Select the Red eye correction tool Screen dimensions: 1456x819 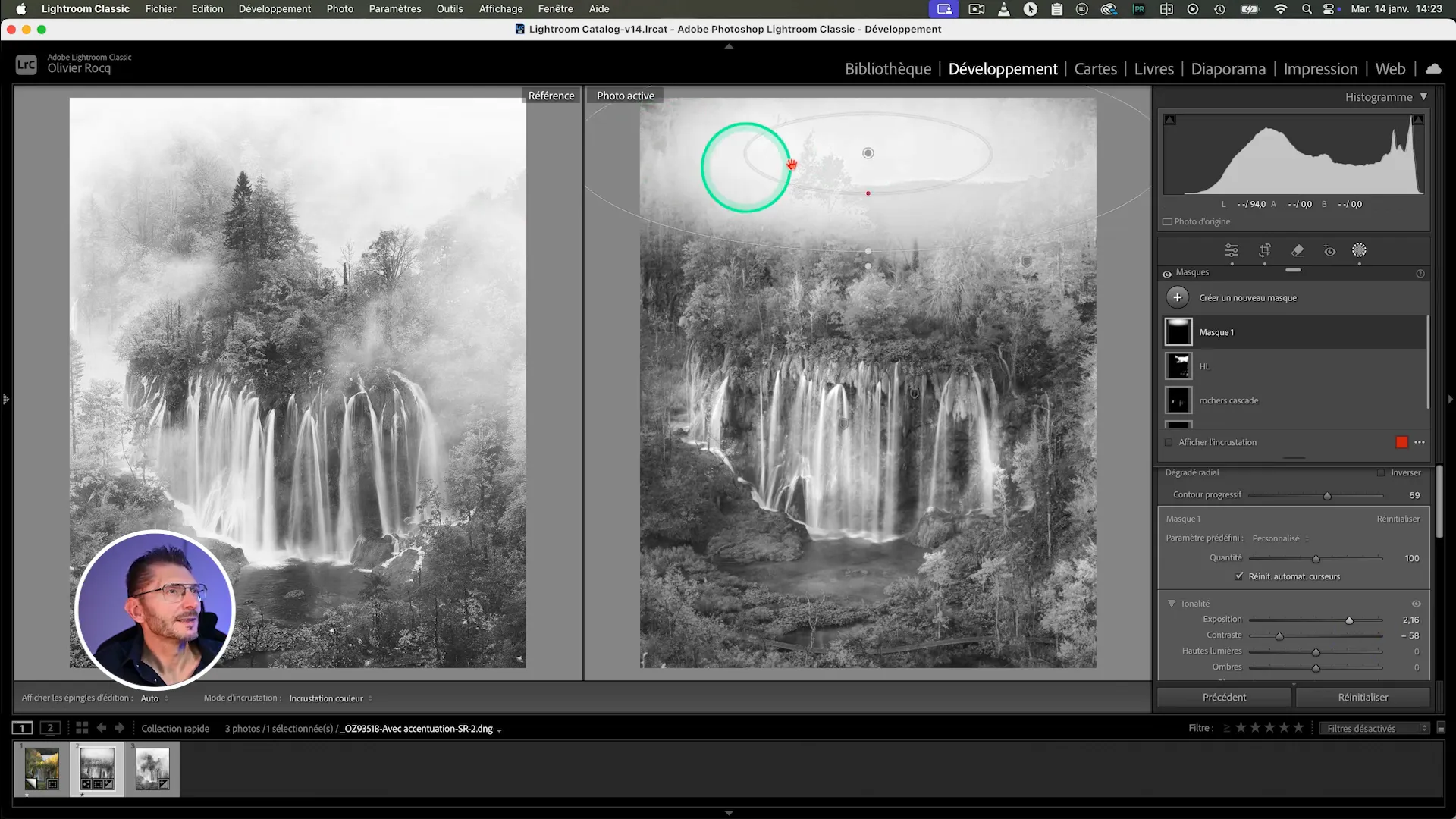(1329, 250)
